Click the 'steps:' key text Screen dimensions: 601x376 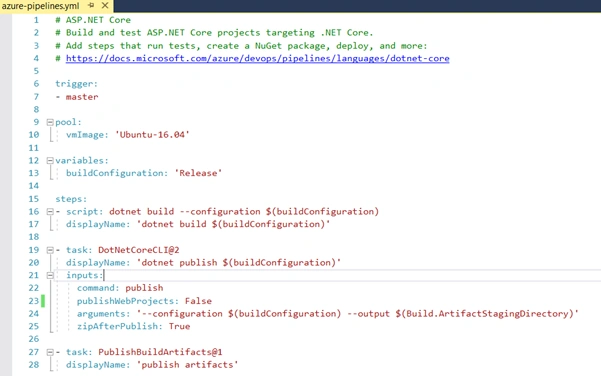tap(71, 199)
